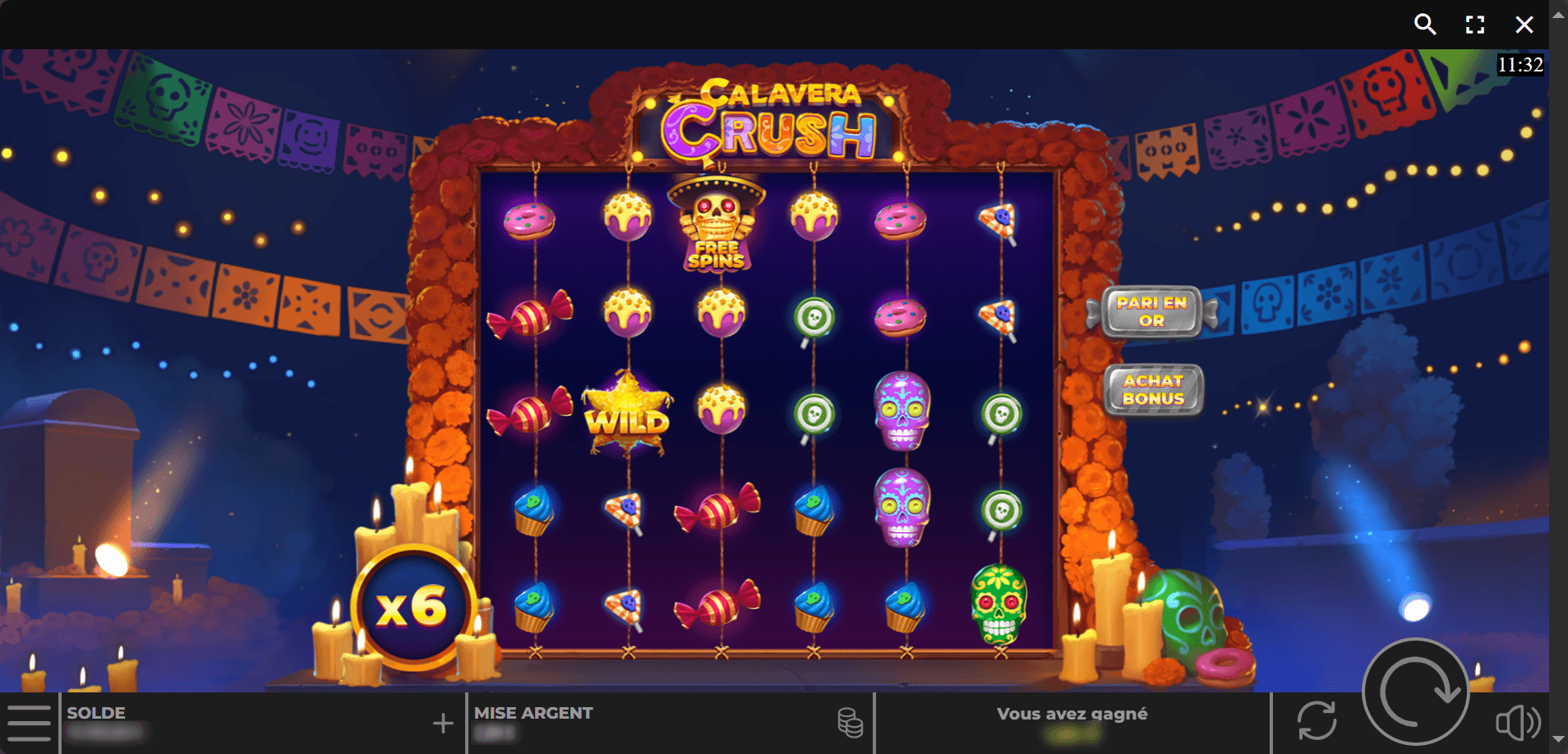Click the plus icon beside Solde

tap(443, 723)
